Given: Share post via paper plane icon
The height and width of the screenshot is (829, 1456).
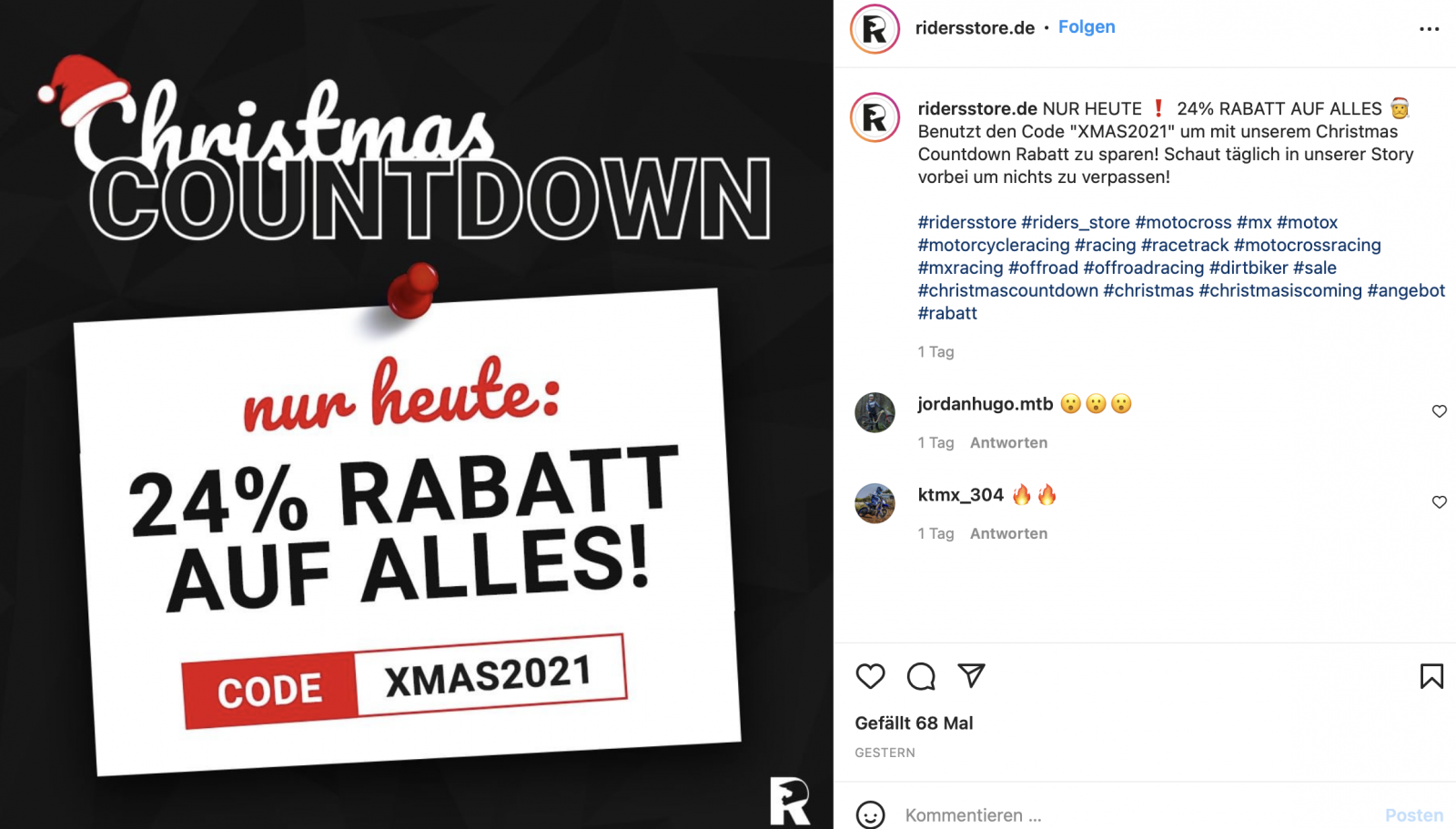Looking at the screenshot, I should (972, 675).
